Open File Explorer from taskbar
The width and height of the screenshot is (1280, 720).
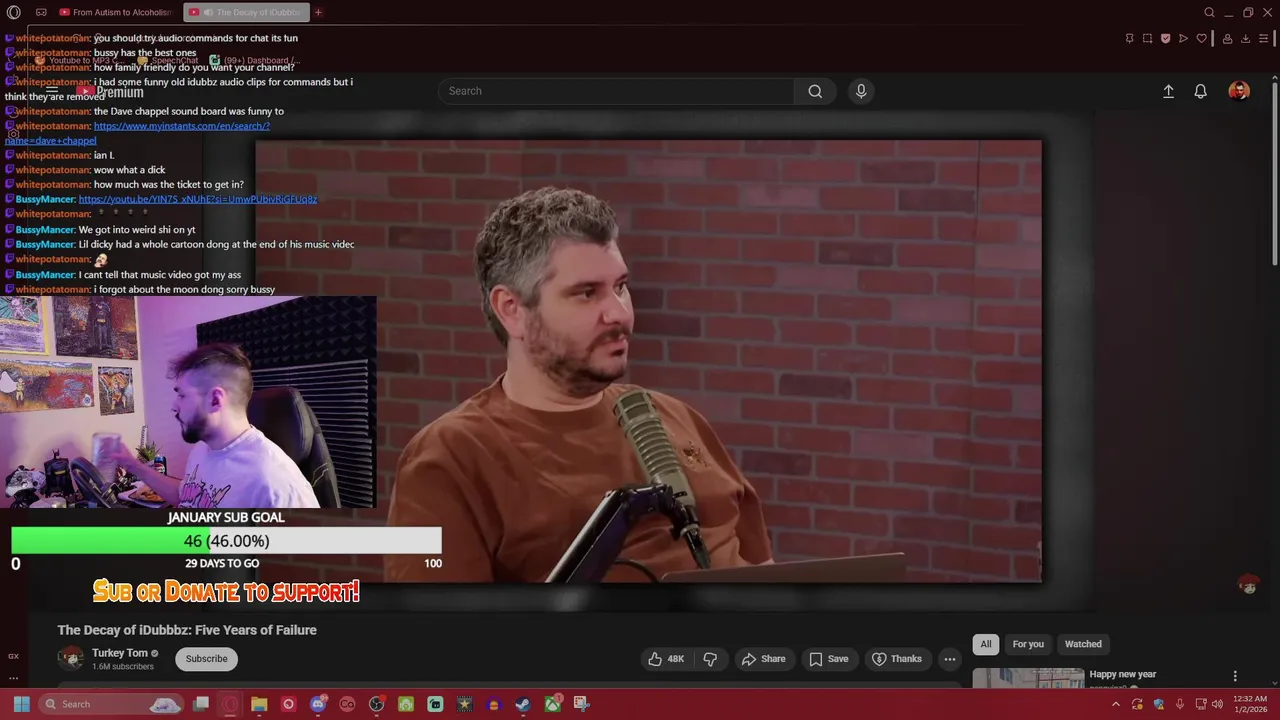[259, 704]
